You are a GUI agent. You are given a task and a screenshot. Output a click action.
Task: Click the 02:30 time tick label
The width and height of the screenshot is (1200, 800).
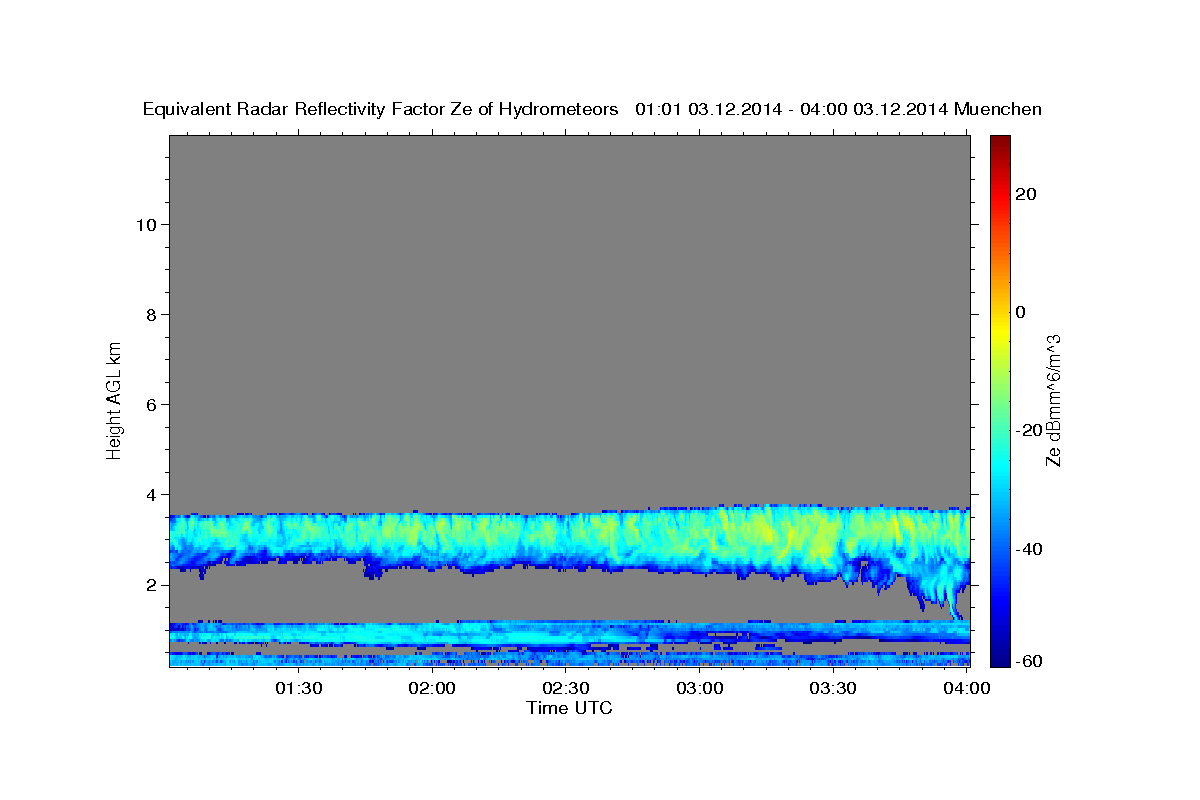tap(566, 689)
